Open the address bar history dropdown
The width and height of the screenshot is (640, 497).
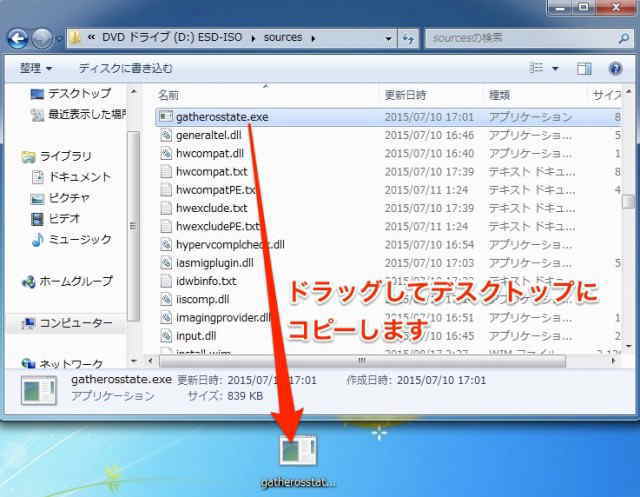pyautogui.click(x=388, y=38)
